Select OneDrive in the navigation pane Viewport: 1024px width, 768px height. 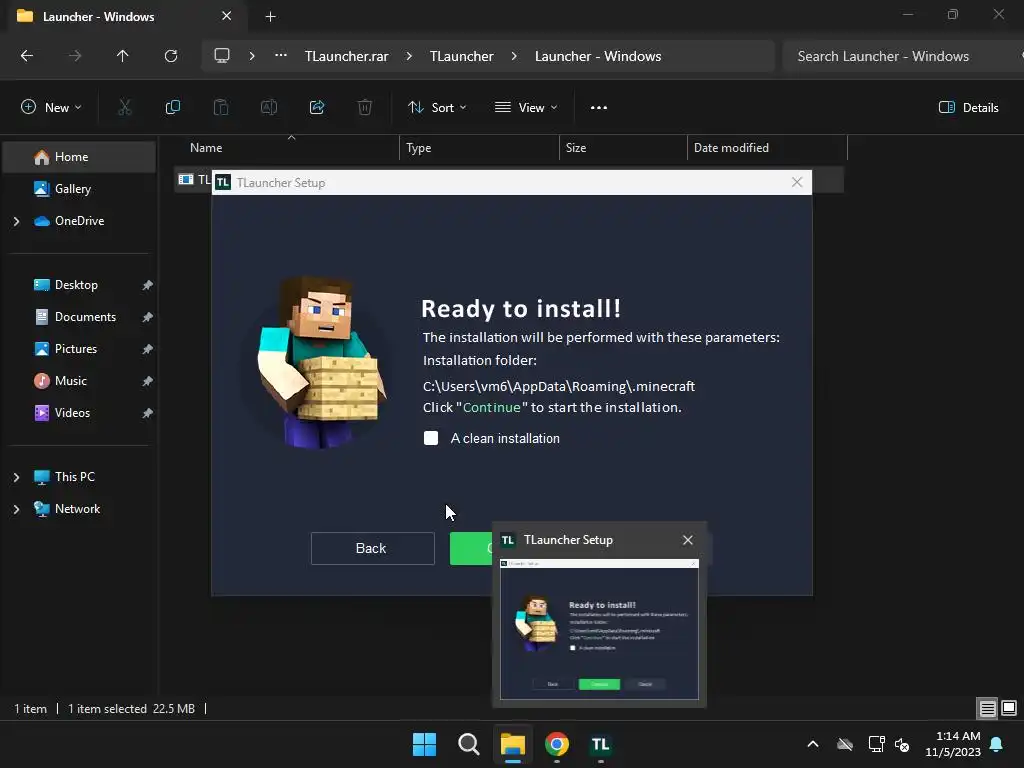[x=79, y=221]
